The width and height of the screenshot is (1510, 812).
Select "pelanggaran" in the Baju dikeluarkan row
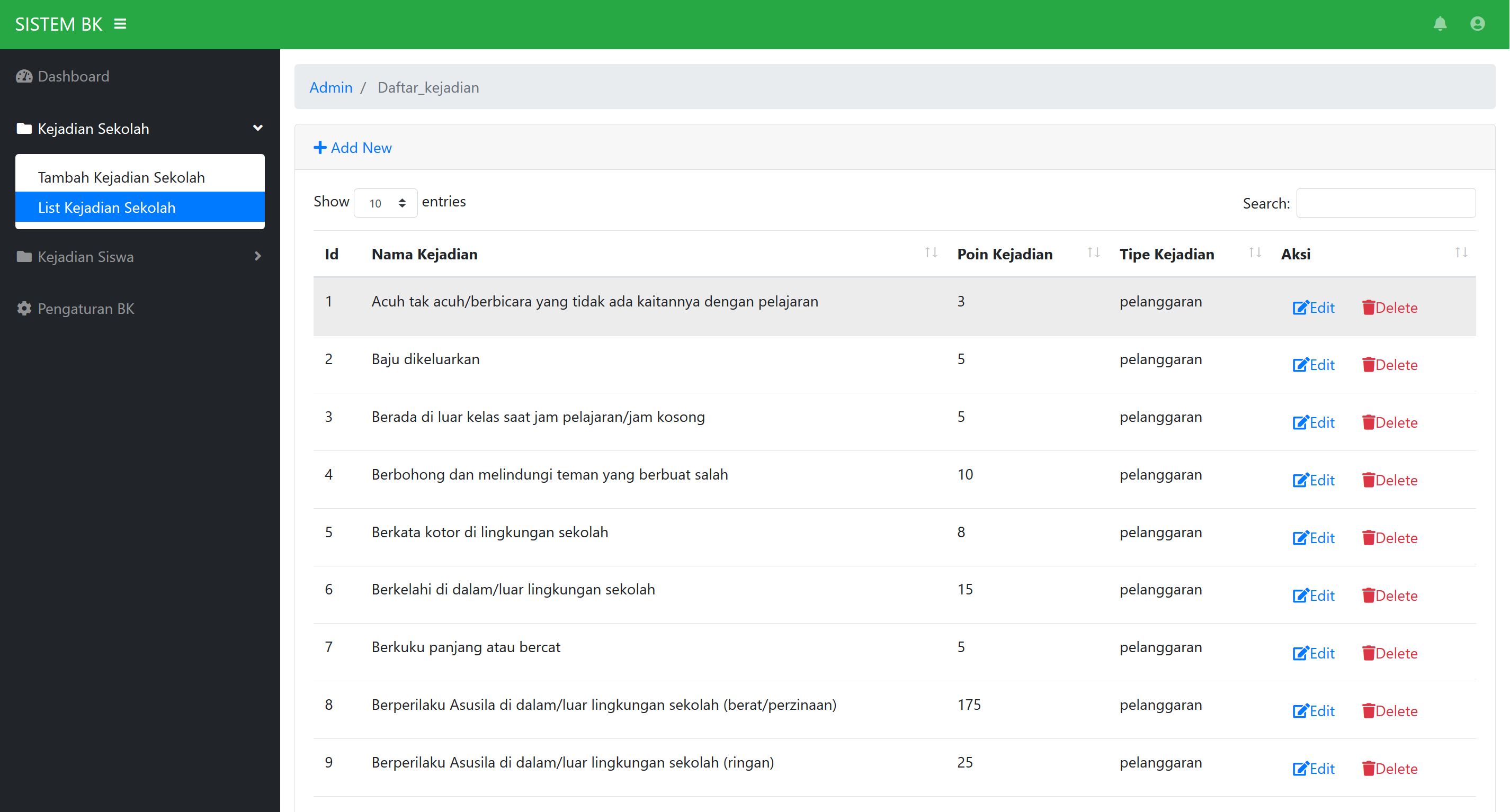(1160, 359)
